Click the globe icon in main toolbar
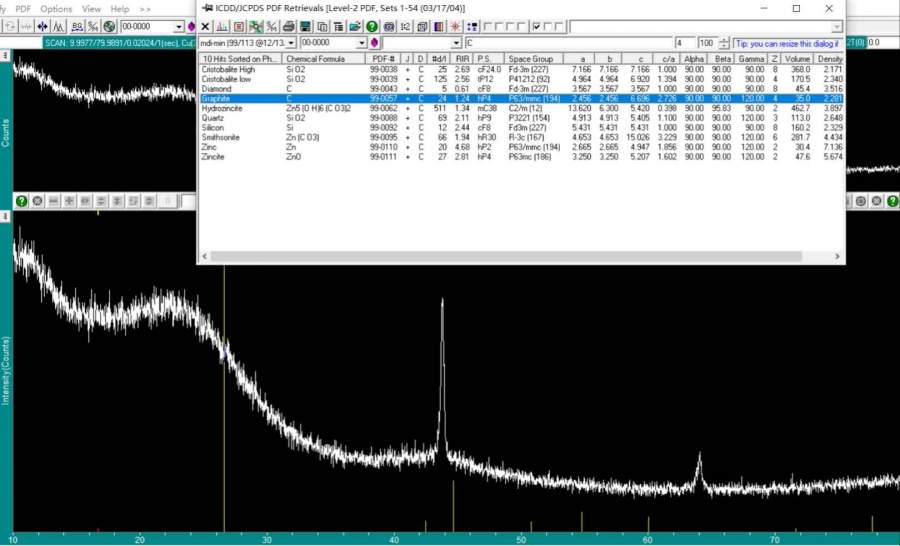This screenshot has height=546, width=900. point(109,26)
